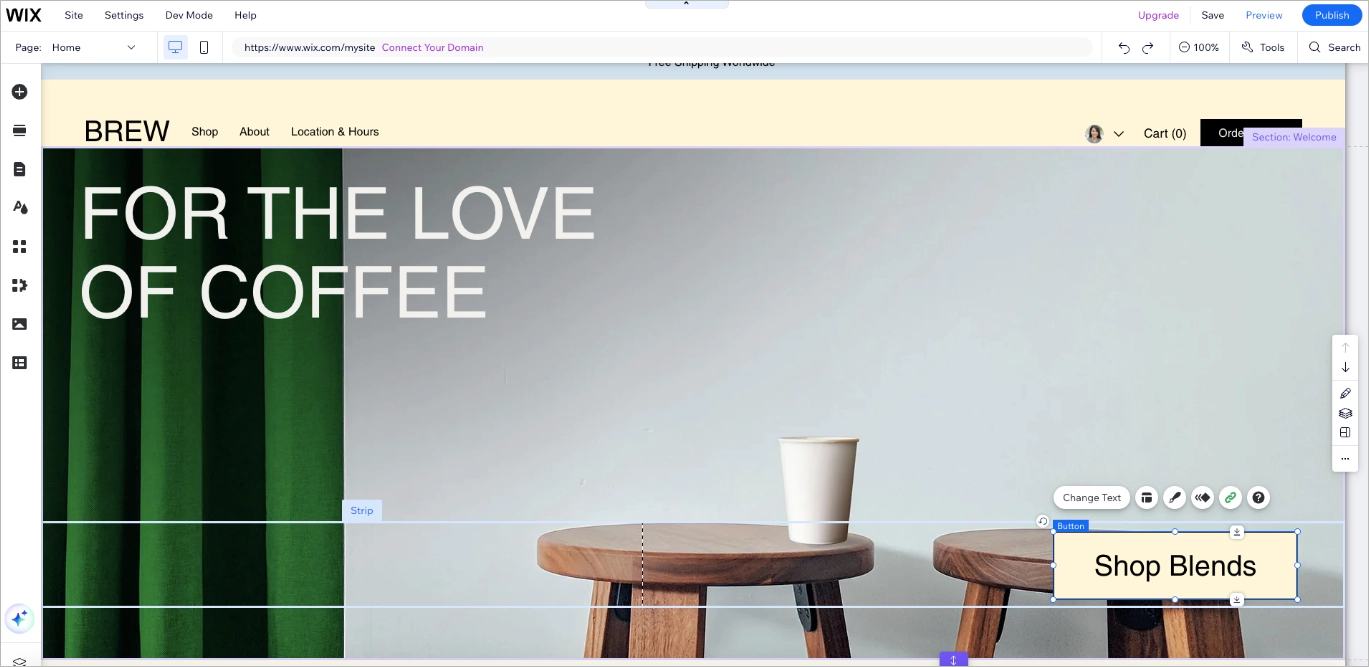Open the Media image icon in sidebar

click(19, 324)
